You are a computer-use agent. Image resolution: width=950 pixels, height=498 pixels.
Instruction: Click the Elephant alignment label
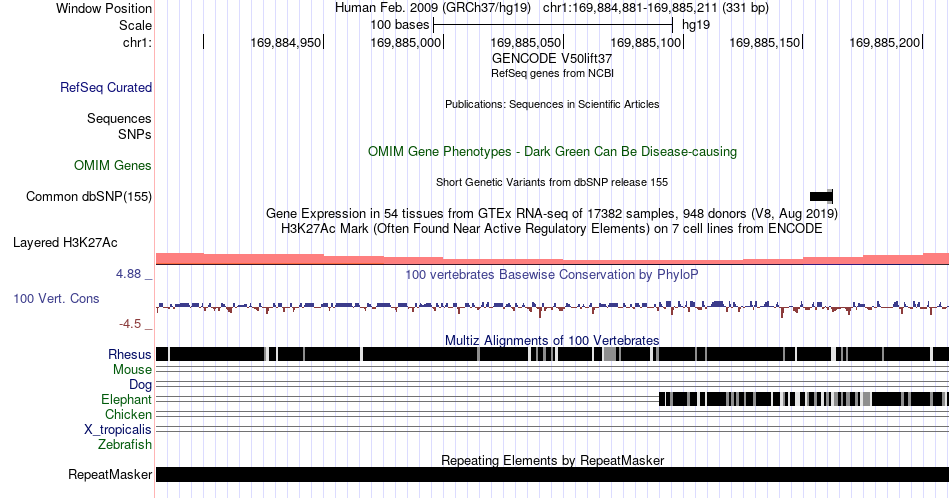click(x=126, y=399)
